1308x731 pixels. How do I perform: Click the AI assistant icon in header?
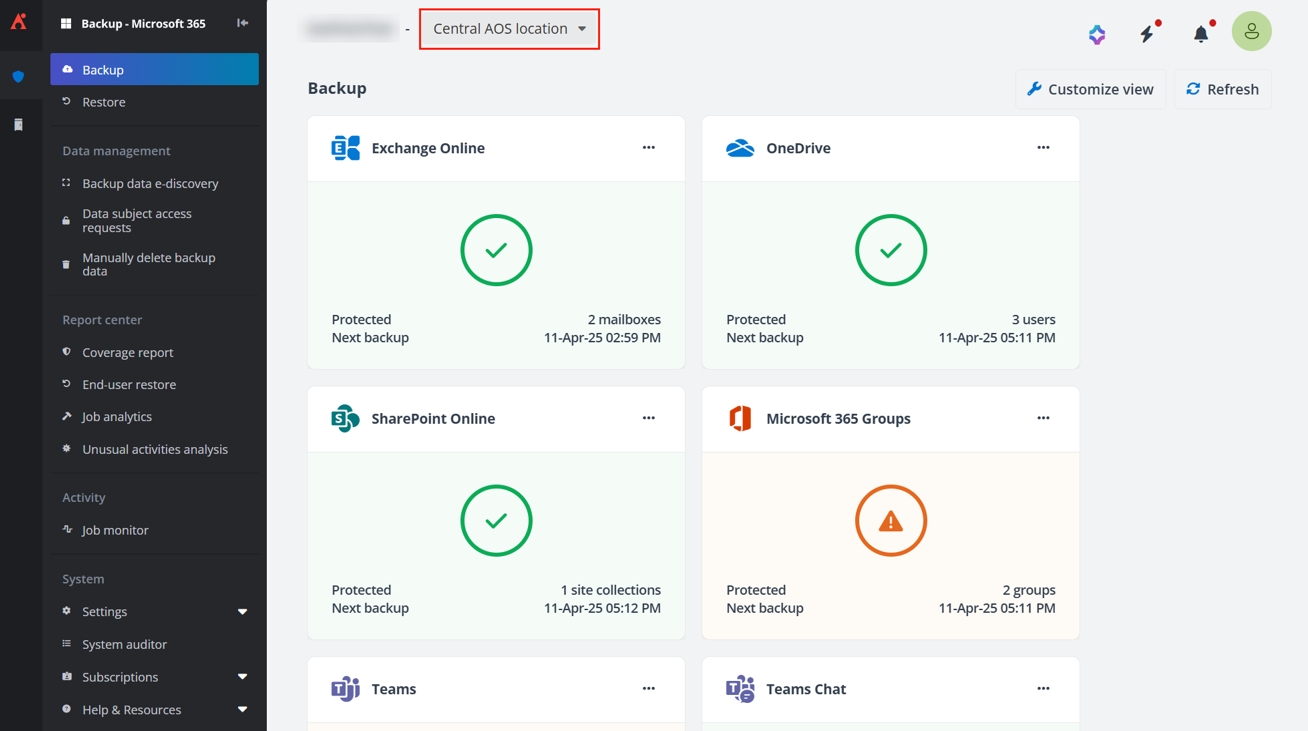[1097, 34]
